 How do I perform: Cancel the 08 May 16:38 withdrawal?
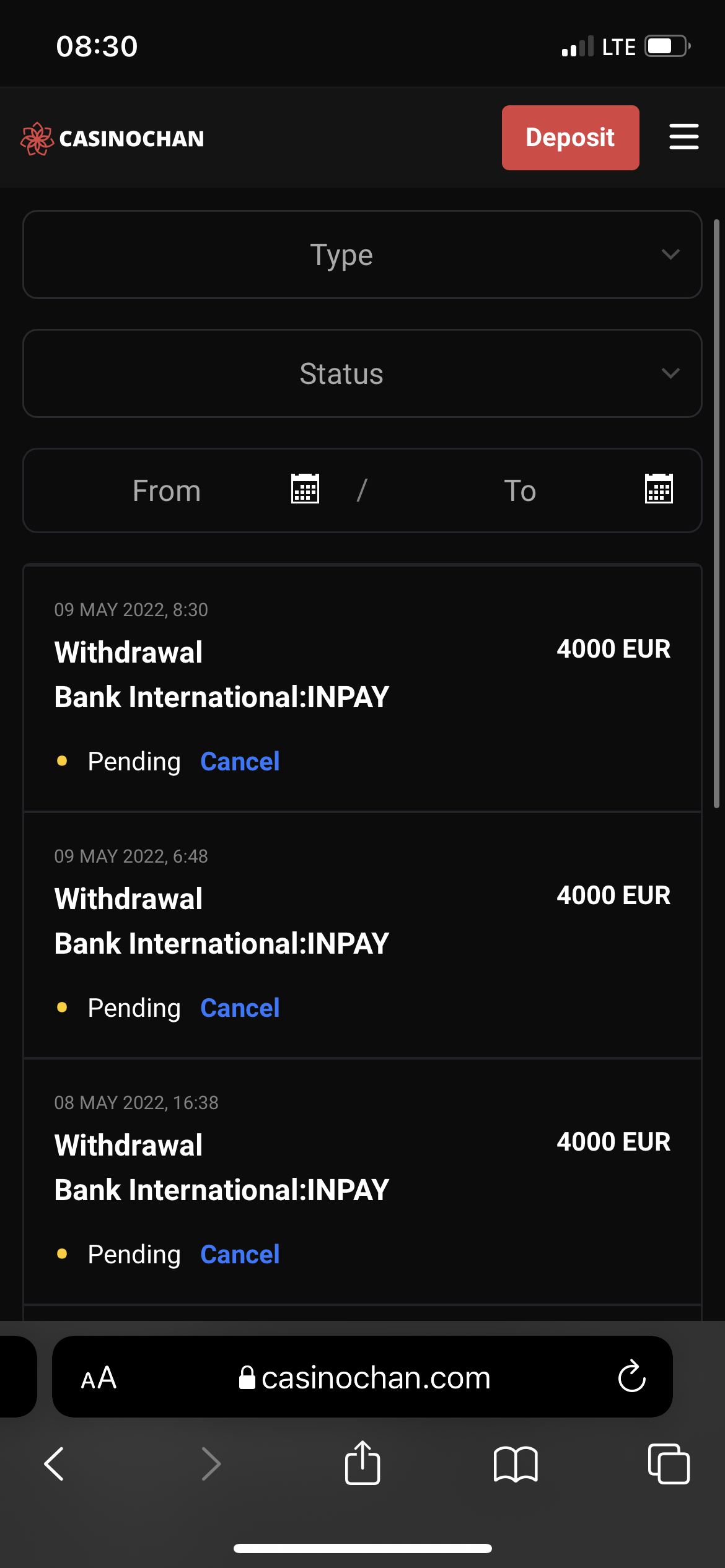pyautogui.click(x=240, y=1255)
